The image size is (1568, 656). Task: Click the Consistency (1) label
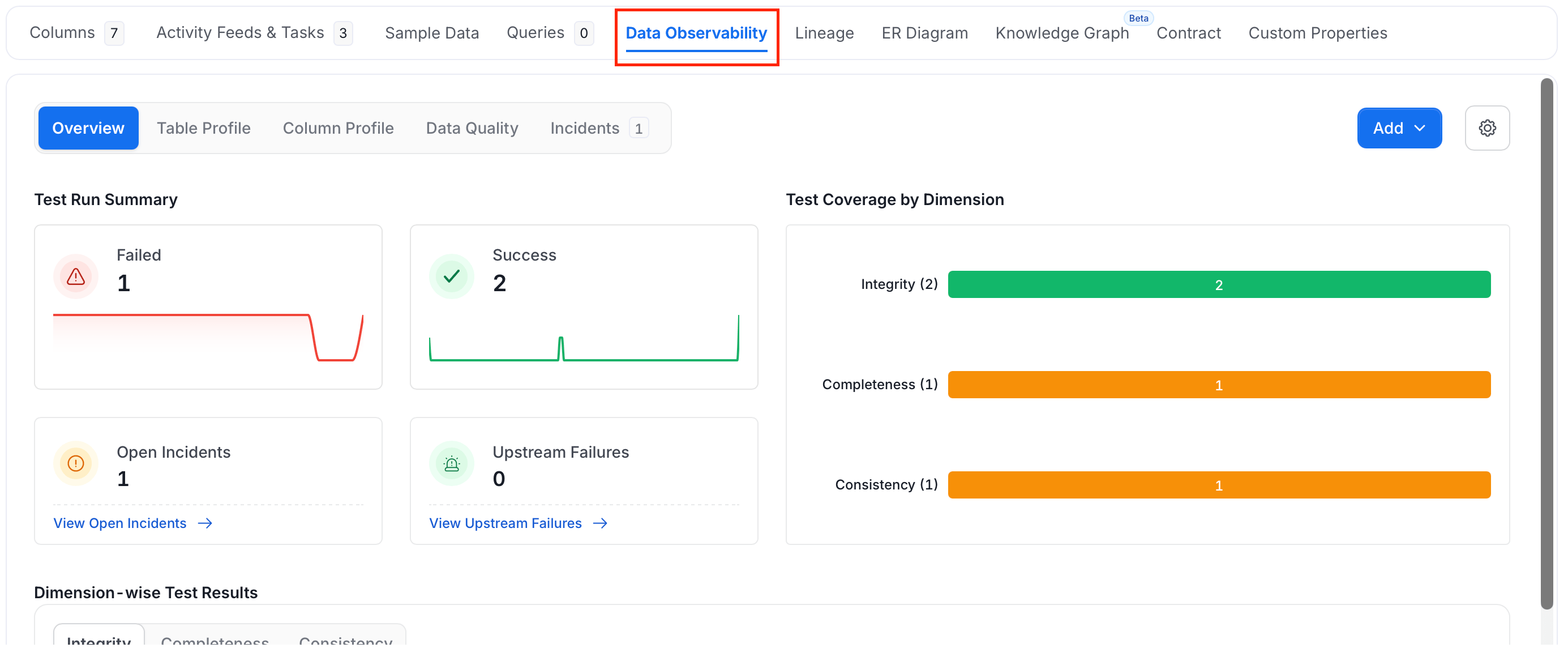(886, 484)
